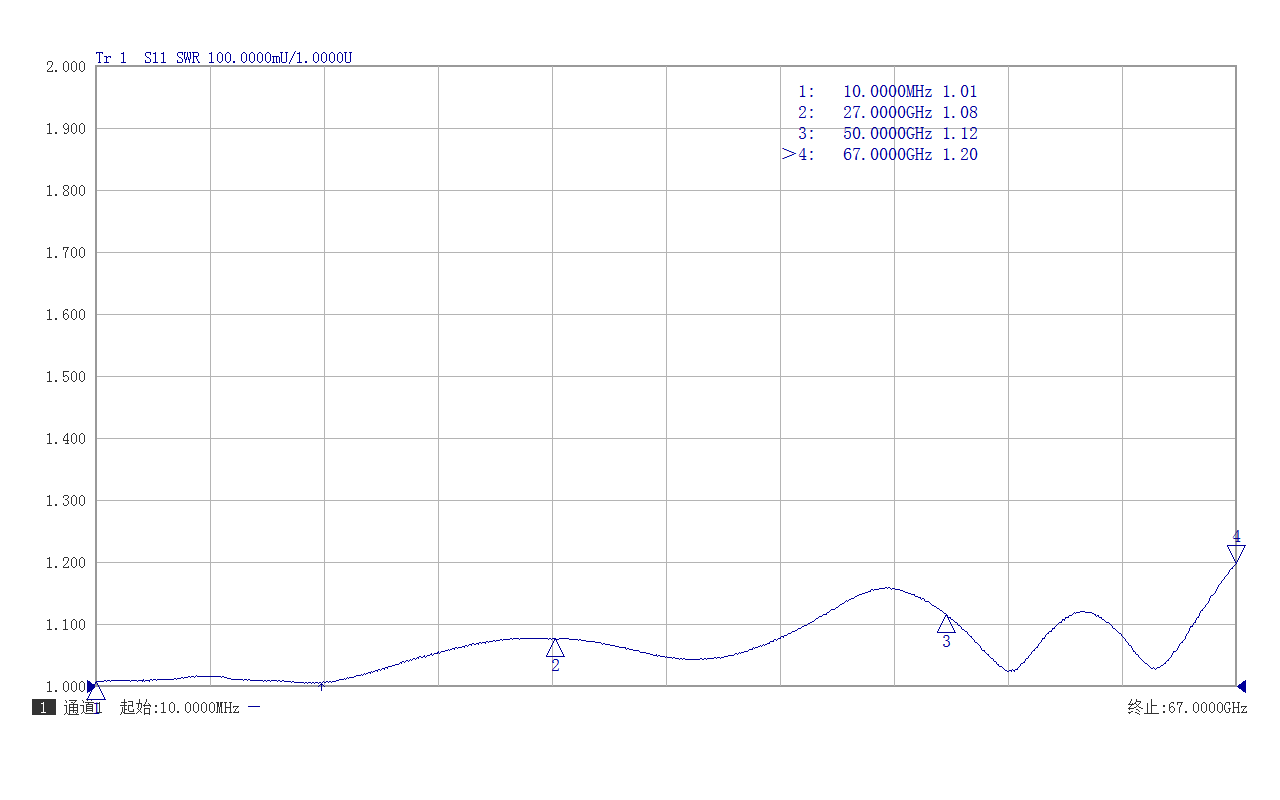Click the S11 measurement parameter label
This screenshot has height=800, width=1280.
155,58
